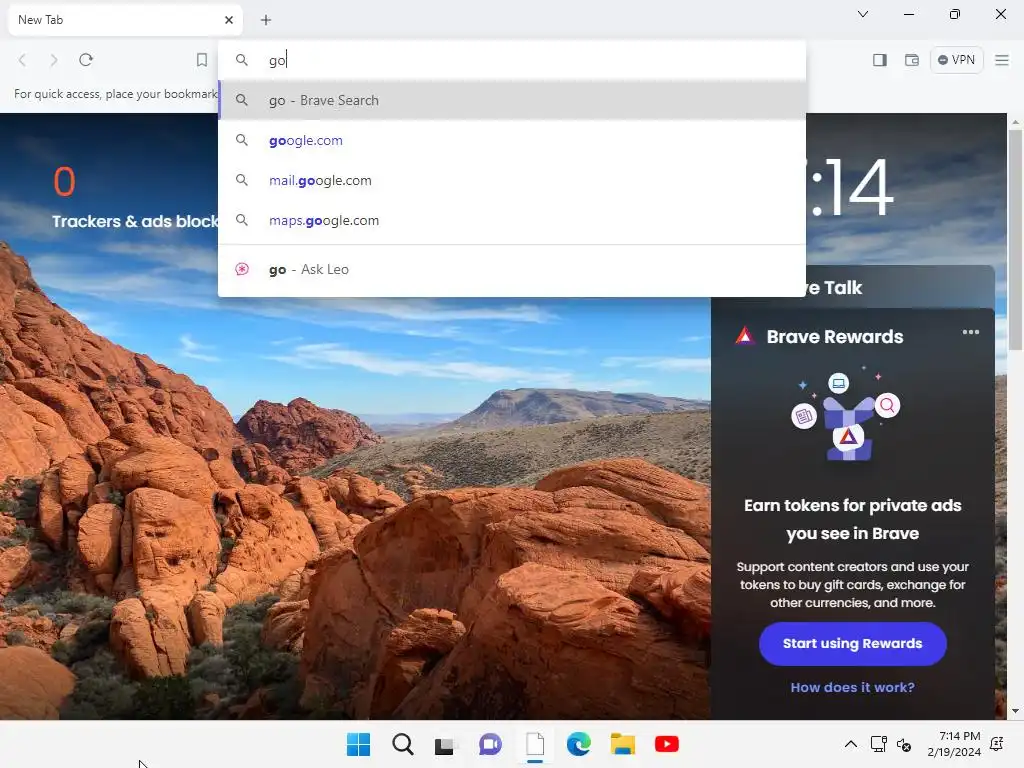Click the back navigation arrow
The width and height of the screenshot is (1024, 768).
click(22, 60)
